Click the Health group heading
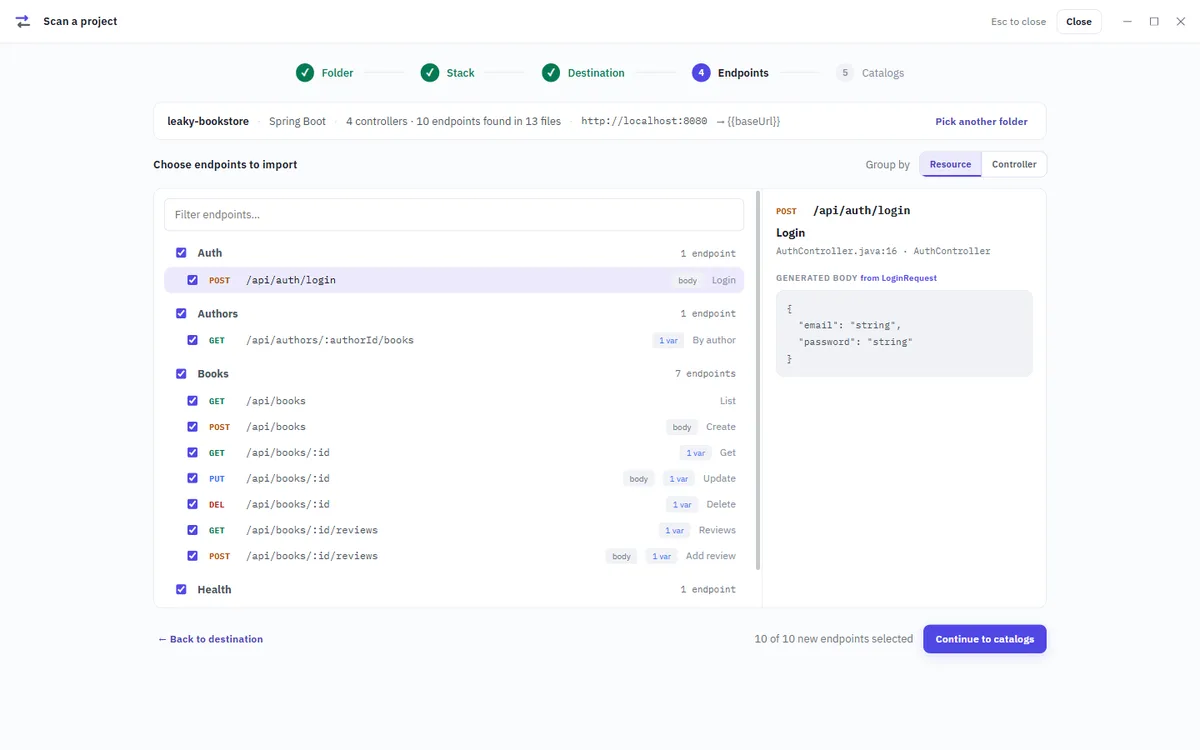The image size is (1200, 750). pyautogui.click(x=214, y=589)
